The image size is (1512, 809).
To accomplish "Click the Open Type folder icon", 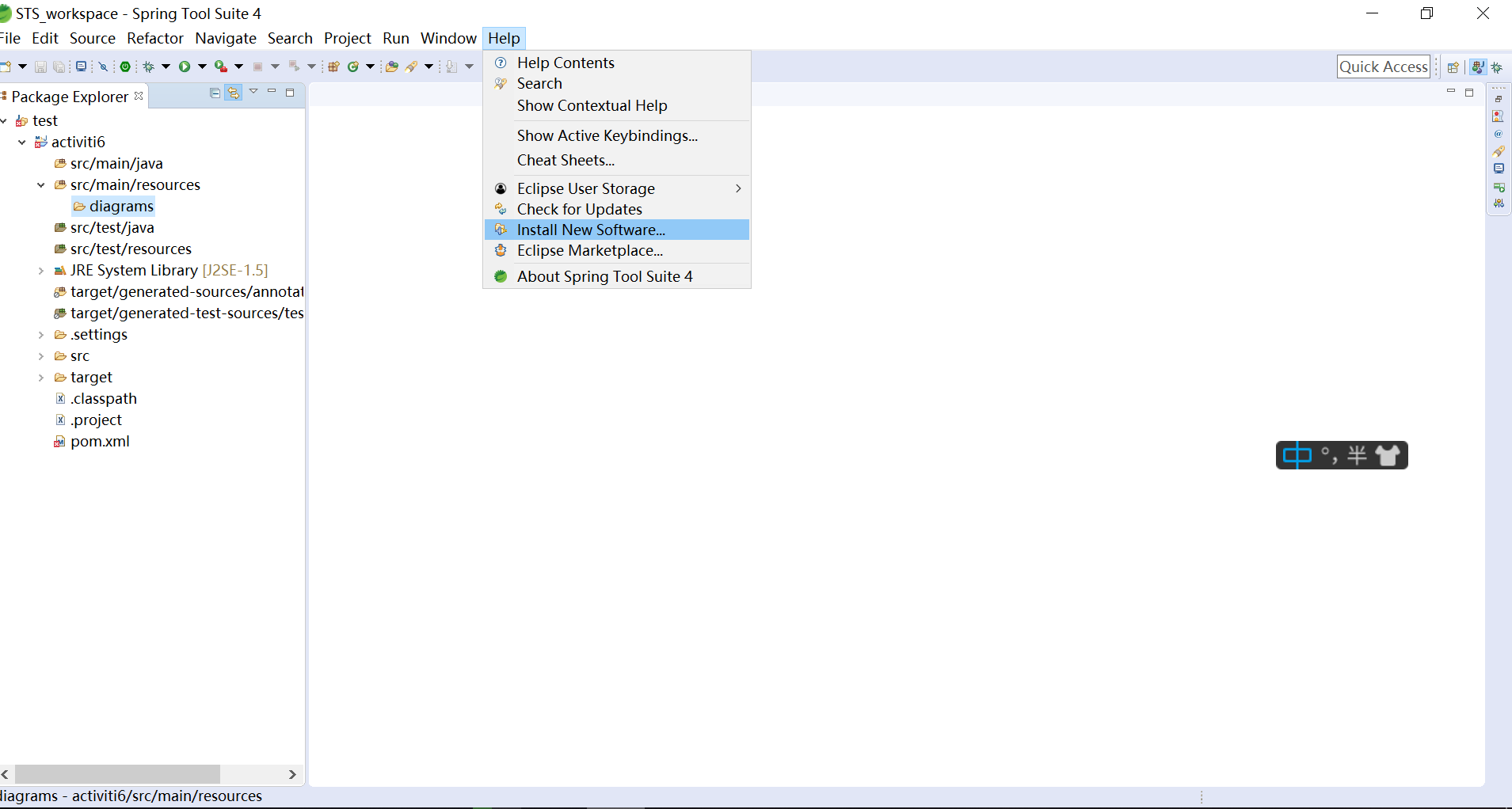I will point(391,66).
